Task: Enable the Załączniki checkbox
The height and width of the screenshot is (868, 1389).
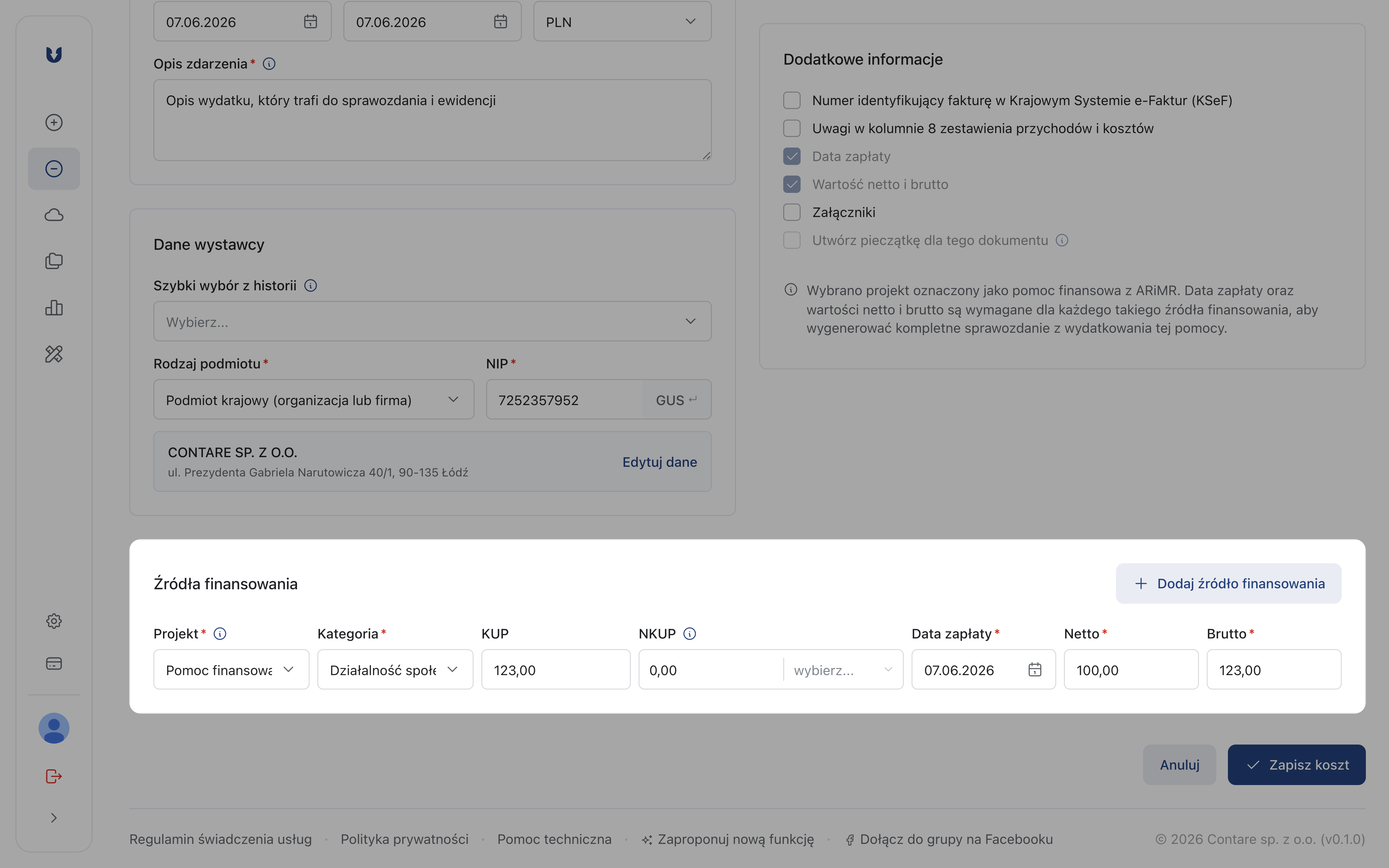Action: 792,212
